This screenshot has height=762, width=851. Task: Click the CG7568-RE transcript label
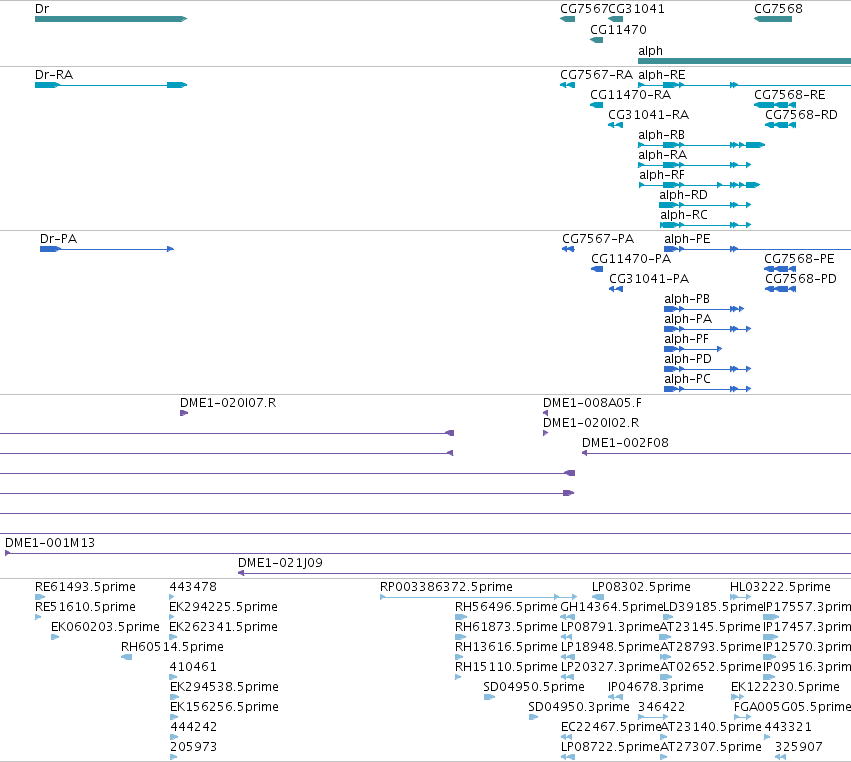coord(790,94)
